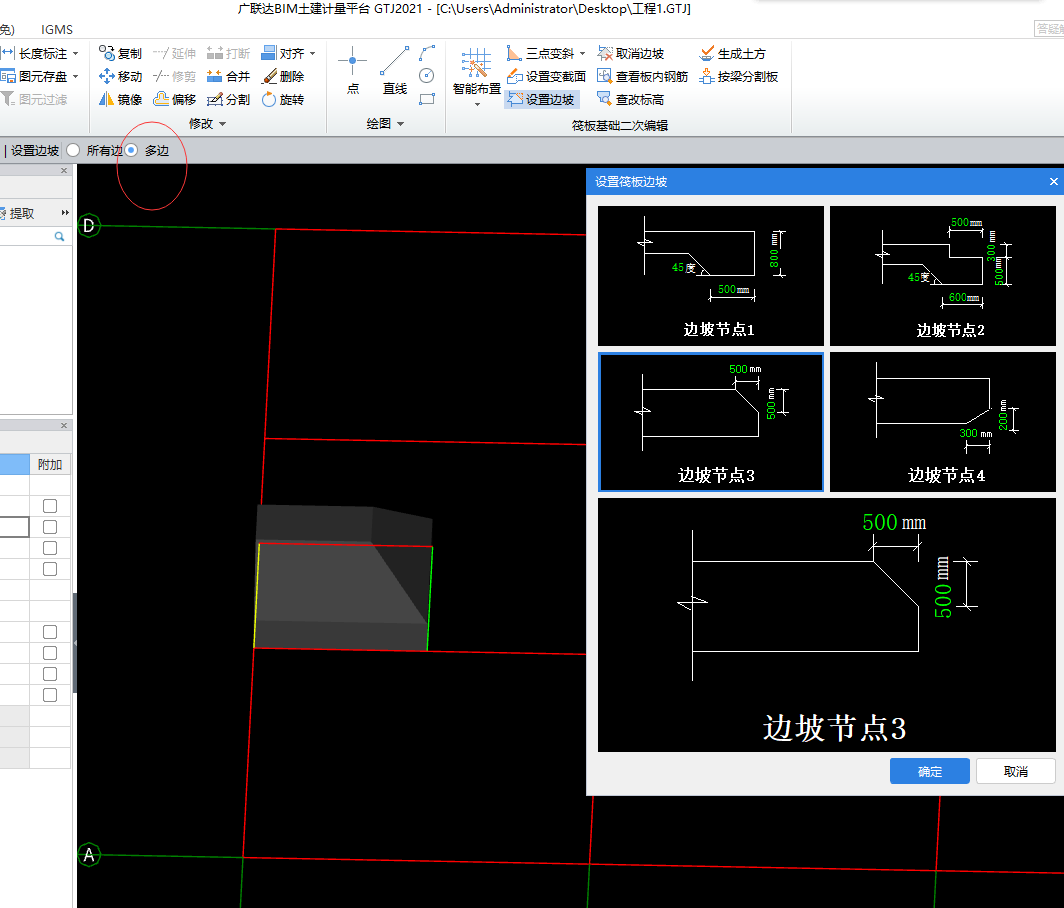The image size is (1064, 908).
Task: Open 查看板内钢筋 tool
Action: pos(642,77)
